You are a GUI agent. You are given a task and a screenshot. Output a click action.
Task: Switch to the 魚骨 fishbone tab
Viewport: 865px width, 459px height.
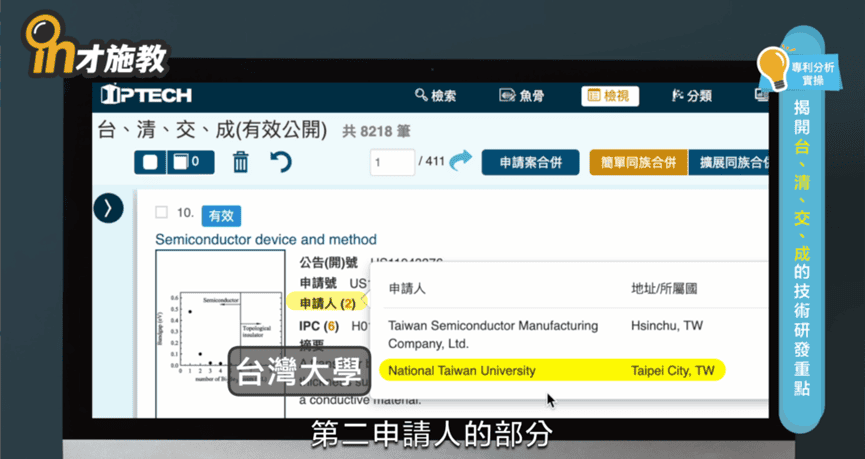click(x=521, y=96)
